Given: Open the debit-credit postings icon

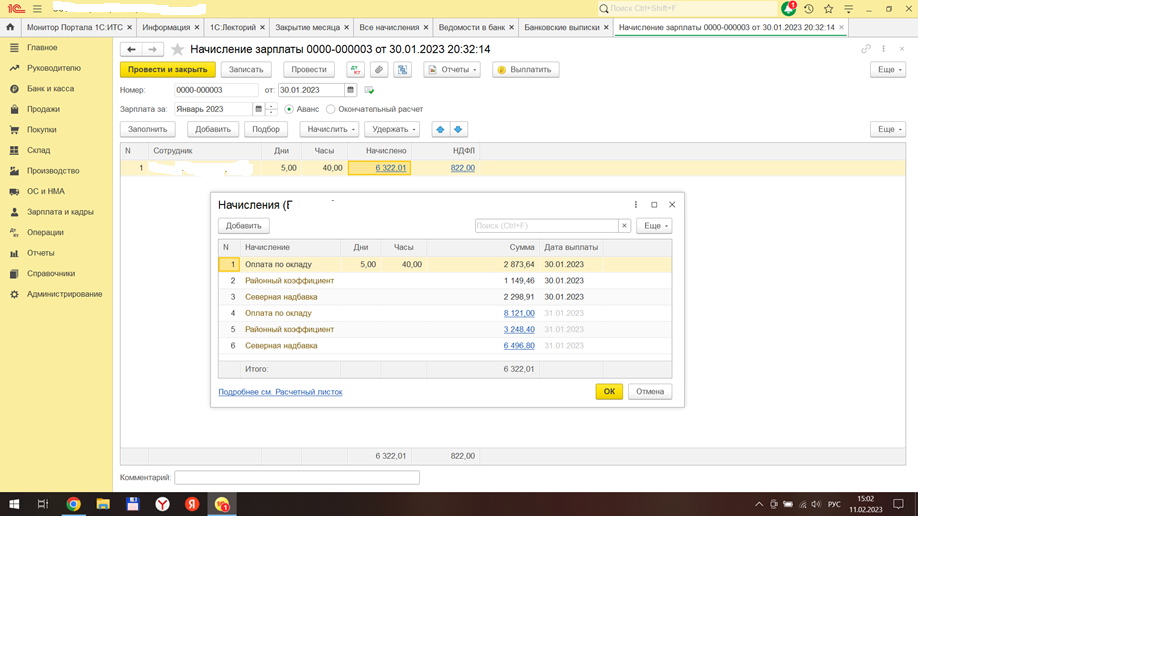Looking at the screenshot, I should pyautogui.click(x=355, y=70).
